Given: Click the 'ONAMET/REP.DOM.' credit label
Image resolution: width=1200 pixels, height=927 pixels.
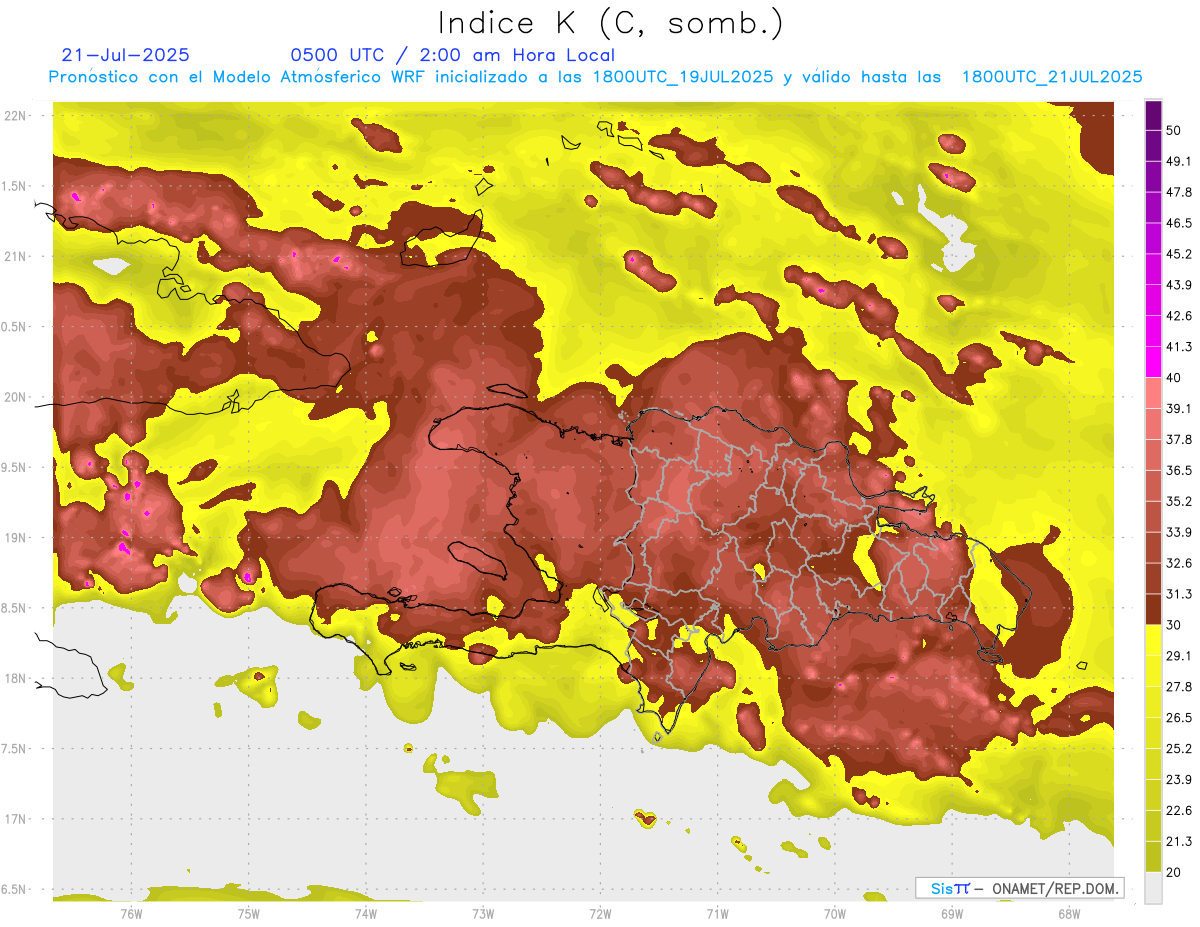Looking at the screenshot, I should (1057, 888).
